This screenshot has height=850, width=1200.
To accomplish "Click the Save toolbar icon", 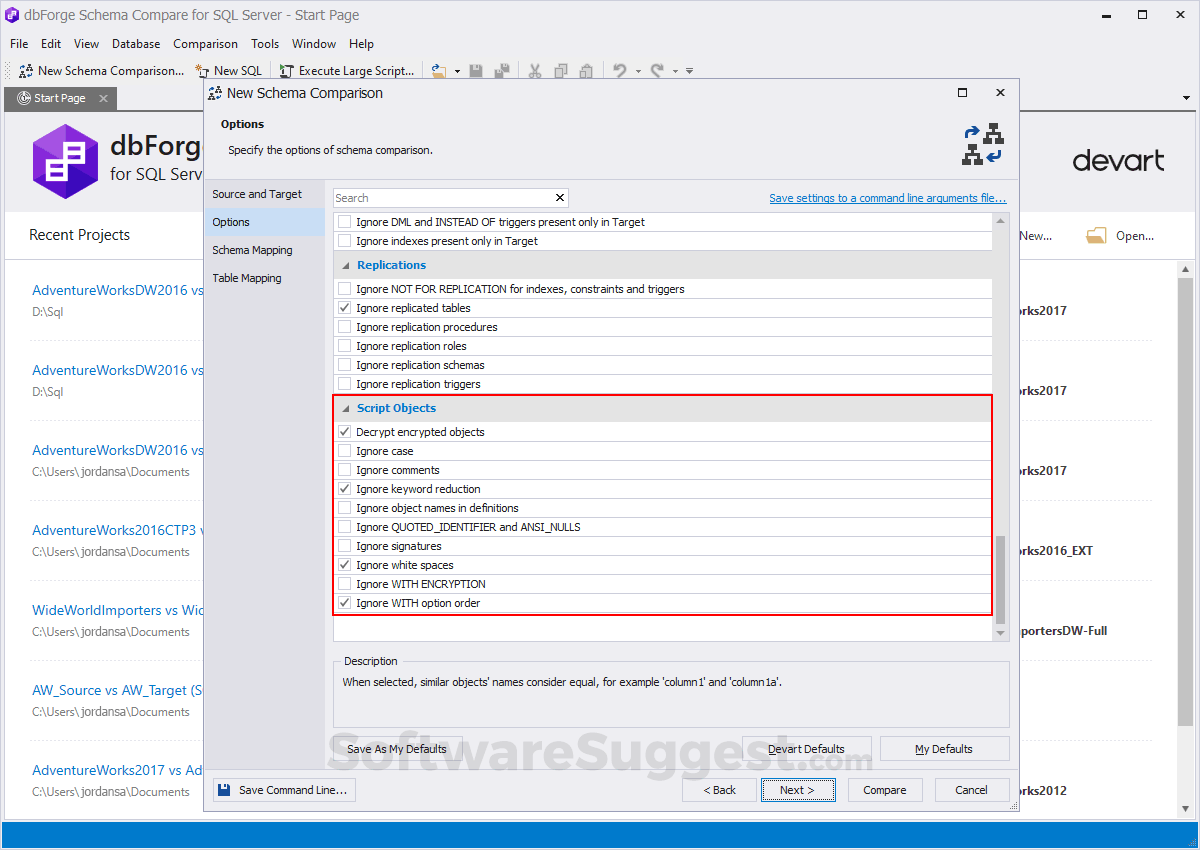I will click(476, 70).
